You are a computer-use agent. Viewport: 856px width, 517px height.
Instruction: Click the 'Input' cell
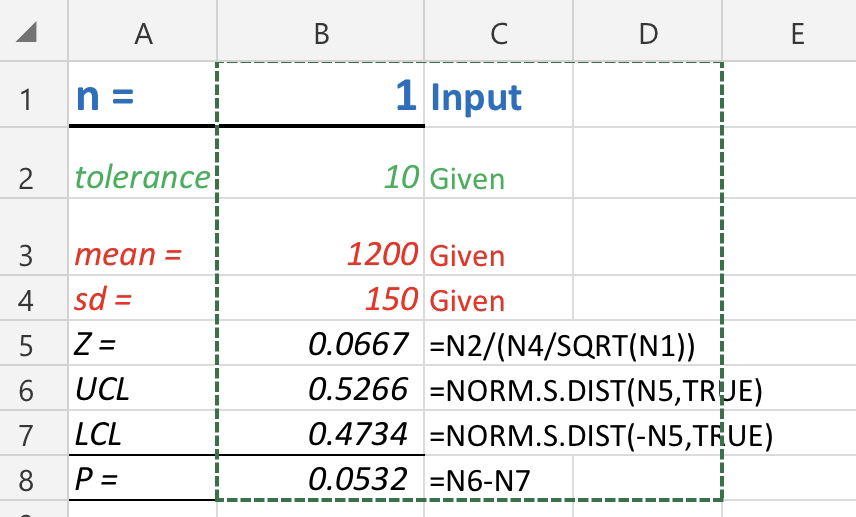tap(498, 94)
